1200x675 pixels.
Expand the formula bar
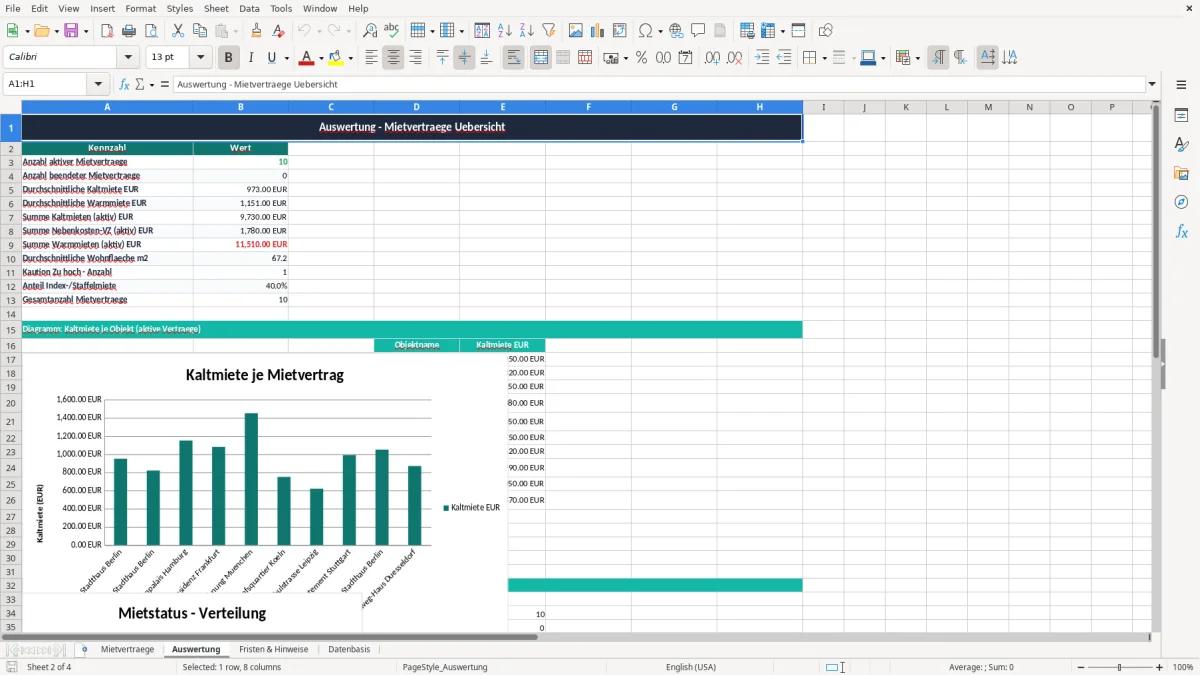pos(1152,84)
